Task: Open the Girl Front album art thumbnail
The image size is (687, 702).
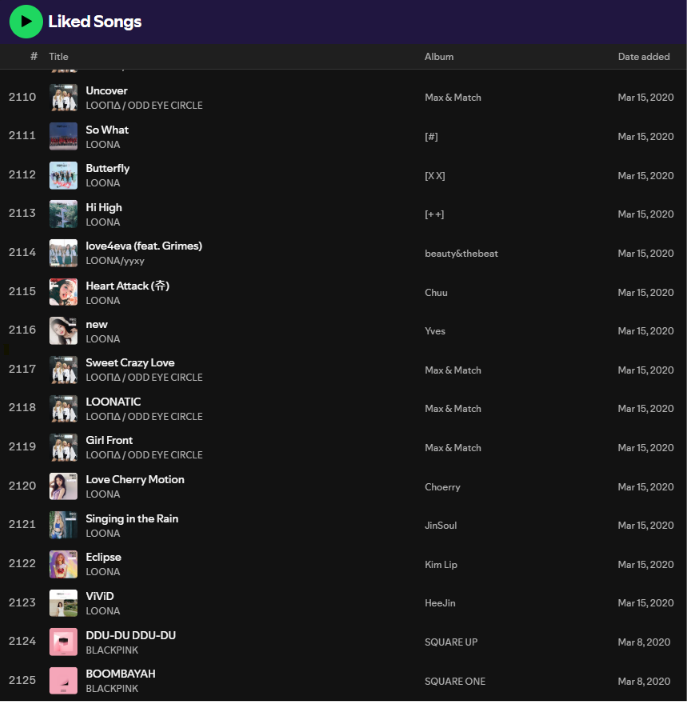Action: [63, 448]
